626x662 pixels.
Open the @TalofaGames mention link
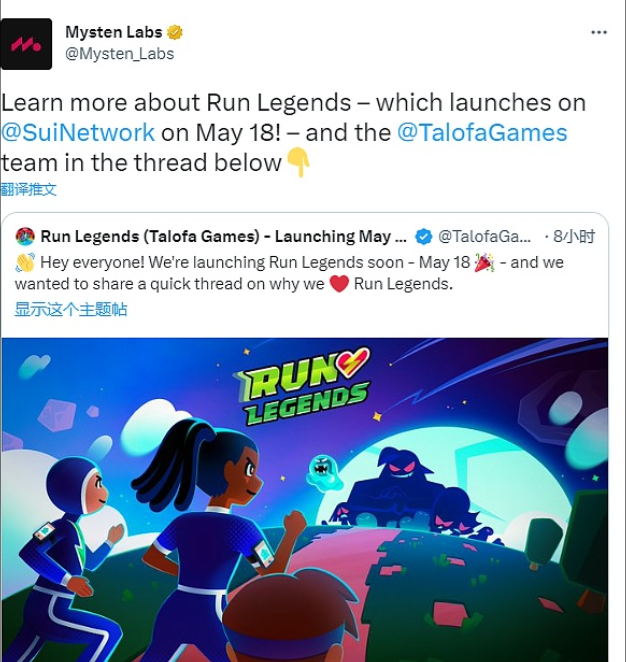pos(482,133)
